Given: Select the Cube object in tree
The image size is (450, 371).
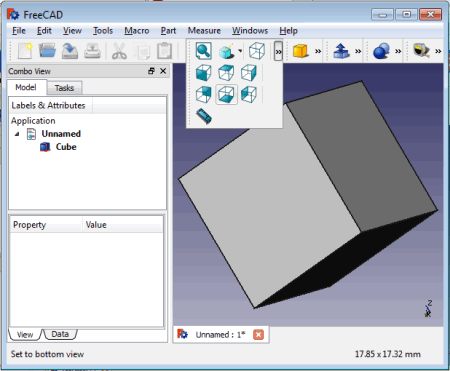Looking at the screenshot, I should [66, 147].
